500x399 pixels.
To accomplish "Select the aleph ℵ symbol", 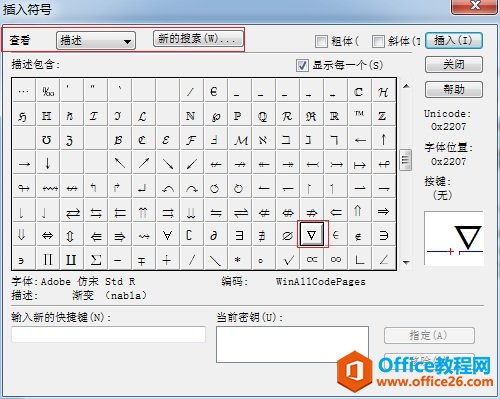I will pyautogui.click(x=263, y=139).
